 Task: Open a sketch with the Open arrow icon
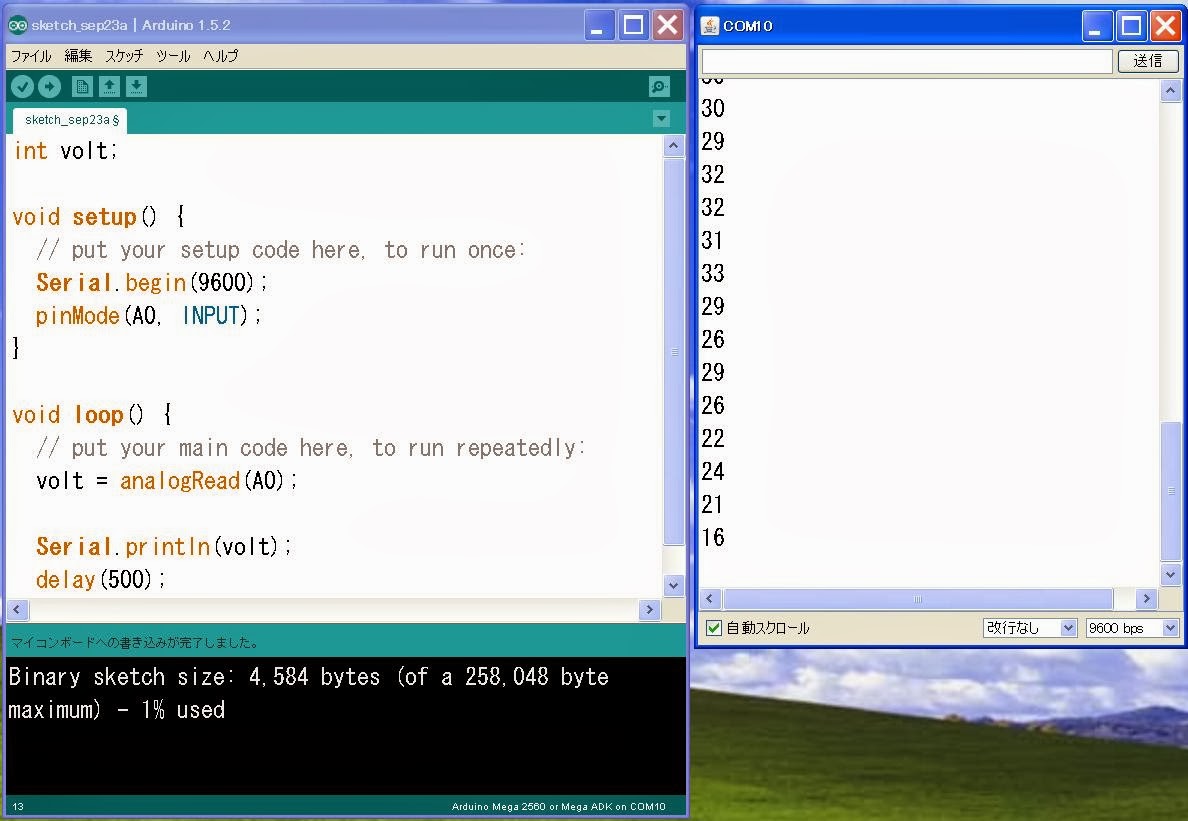109,87
